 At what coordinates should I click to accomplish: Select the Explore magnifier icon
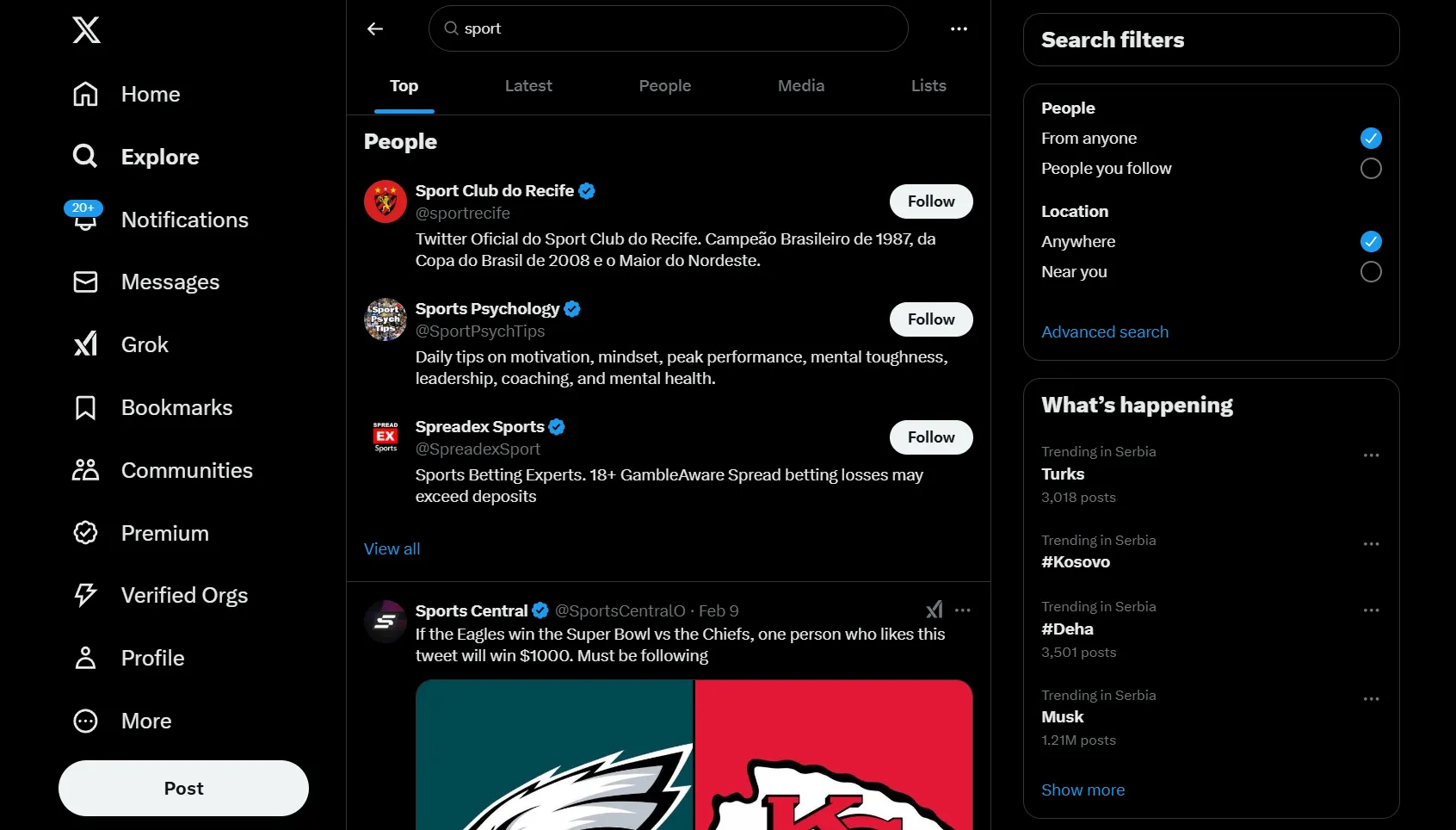pos(85,157)
